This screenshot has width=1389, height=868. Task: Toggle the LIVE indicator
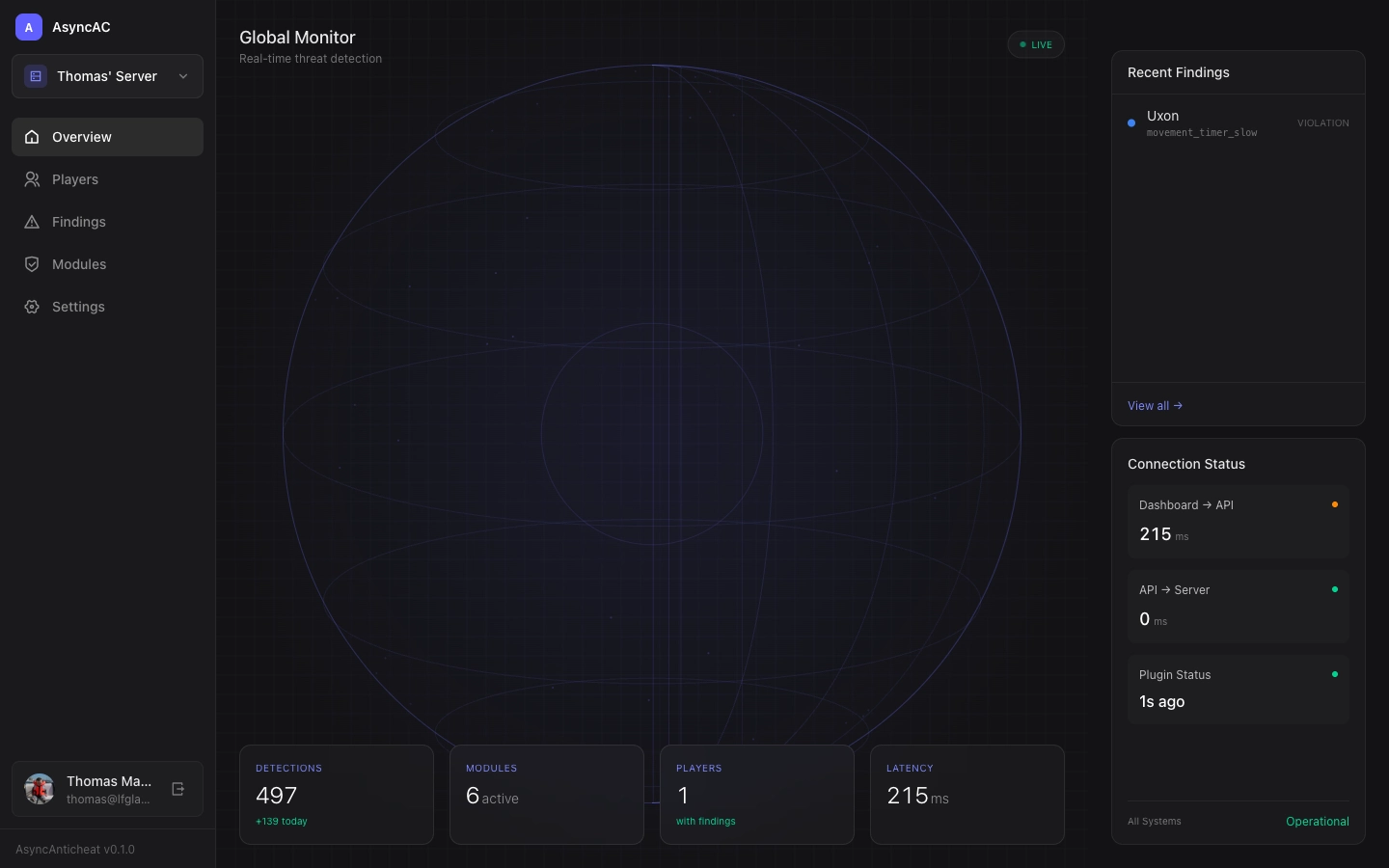tap(1036, 44)
